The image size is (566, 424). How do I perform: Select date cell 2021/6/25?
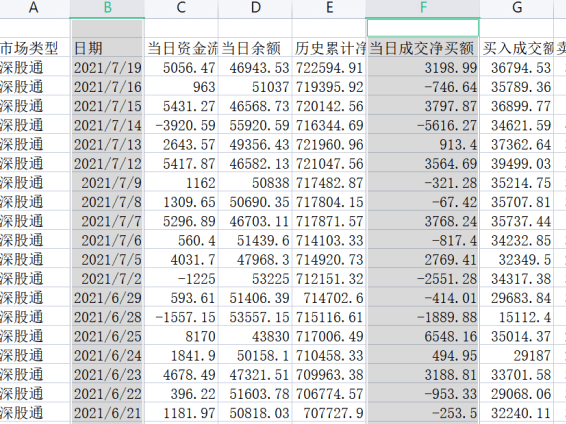[107, 336]
